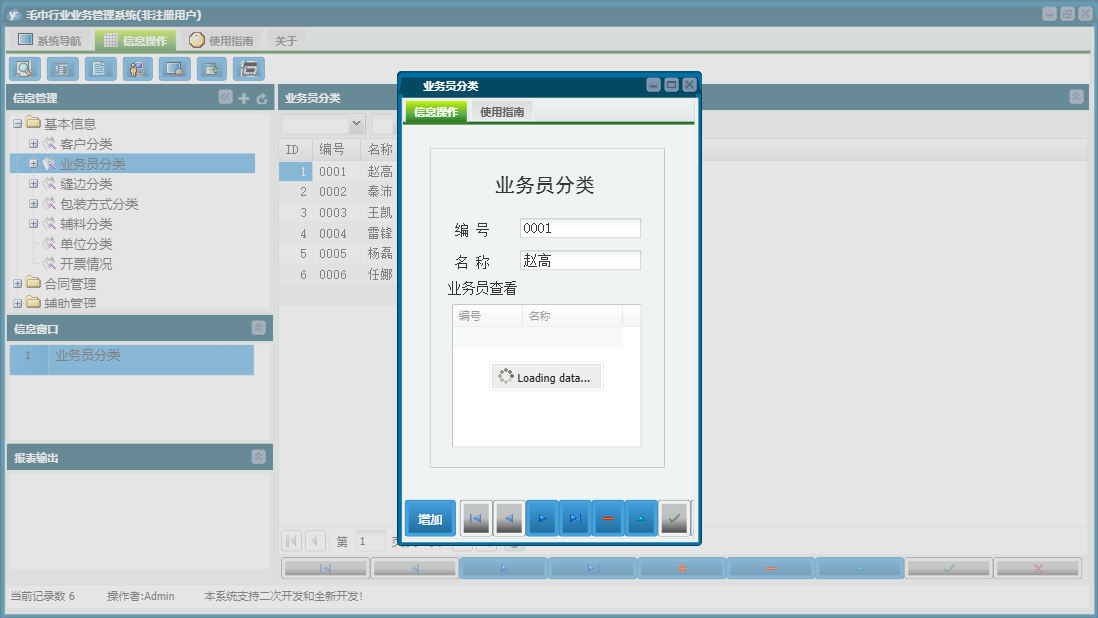Click the 编号 column header in dialog subgrid

tap(487, 316)
